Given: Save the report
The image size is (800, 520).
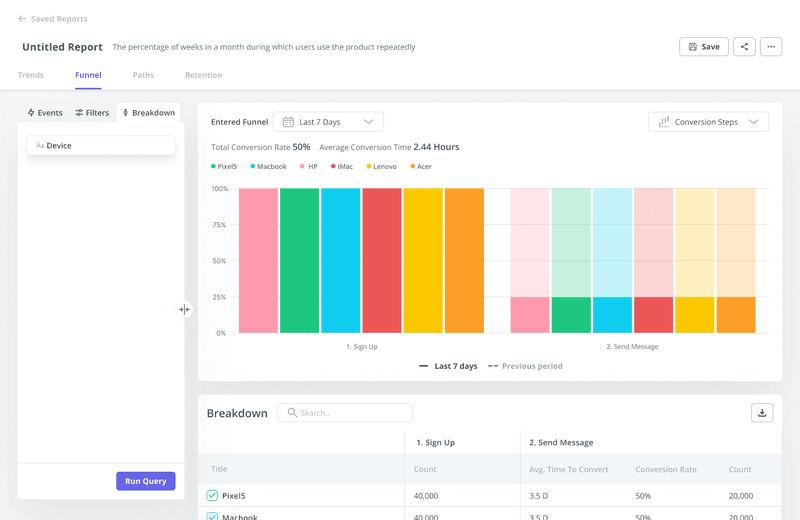Looking at the screenshot, I should (704, 47).
